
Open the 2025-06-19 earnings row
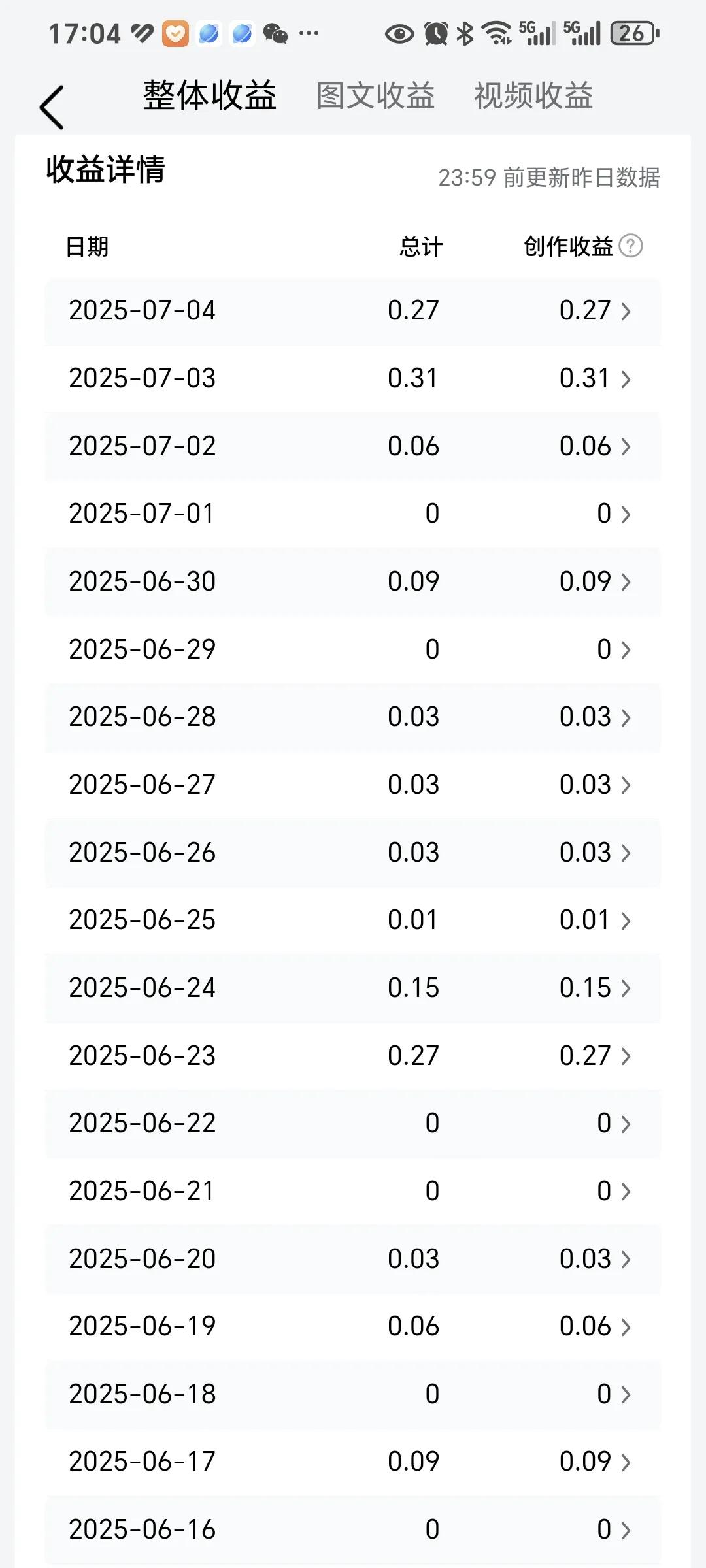click(x=353, y=1327)
